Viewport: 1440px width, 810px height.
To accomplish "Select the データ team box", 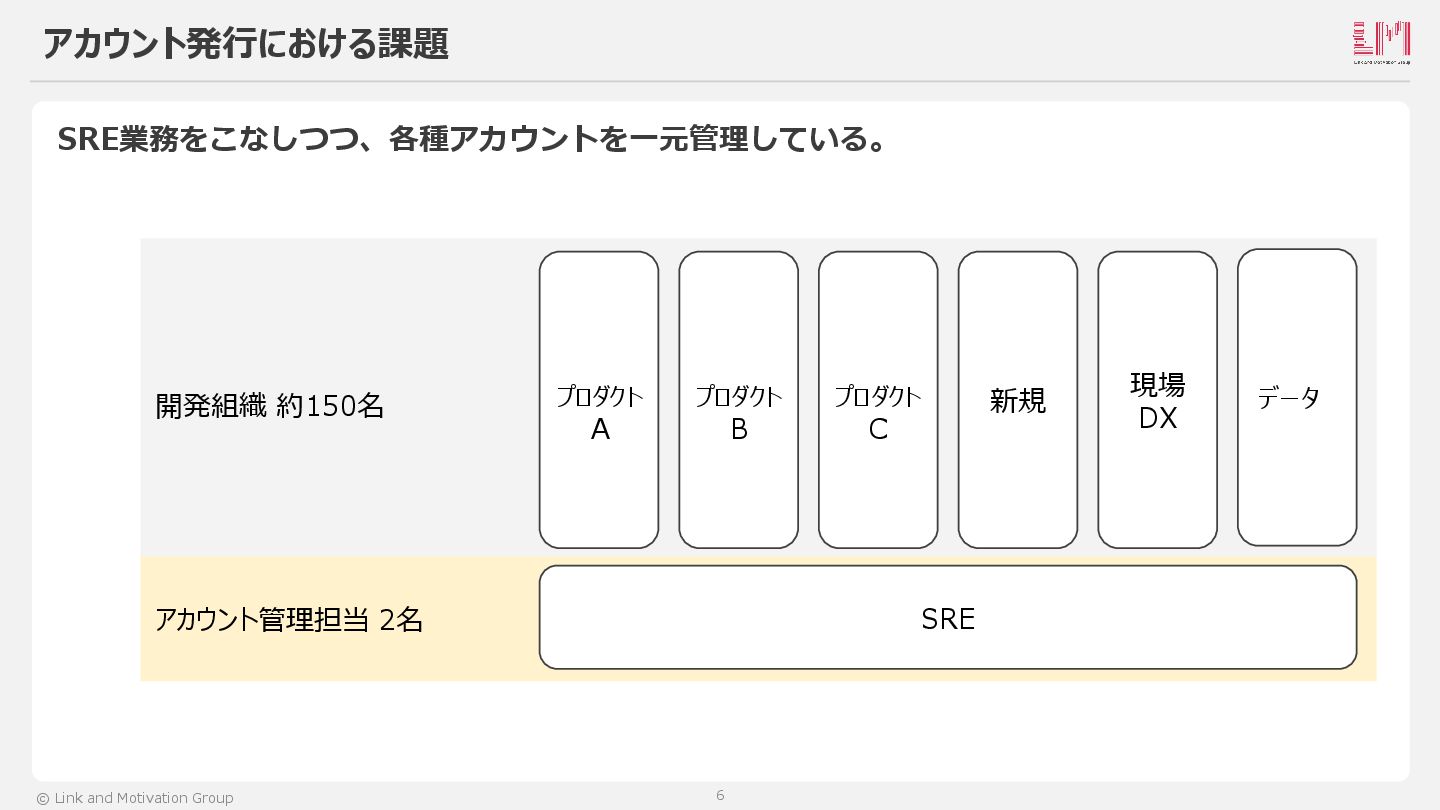I will pyautogui.click(x=1297, y=397).
